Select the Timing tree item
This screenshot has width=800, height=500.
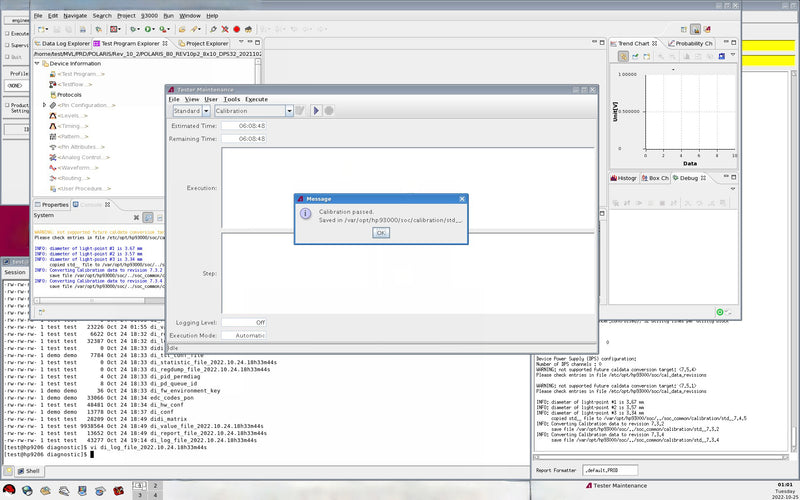click(68, 126)
